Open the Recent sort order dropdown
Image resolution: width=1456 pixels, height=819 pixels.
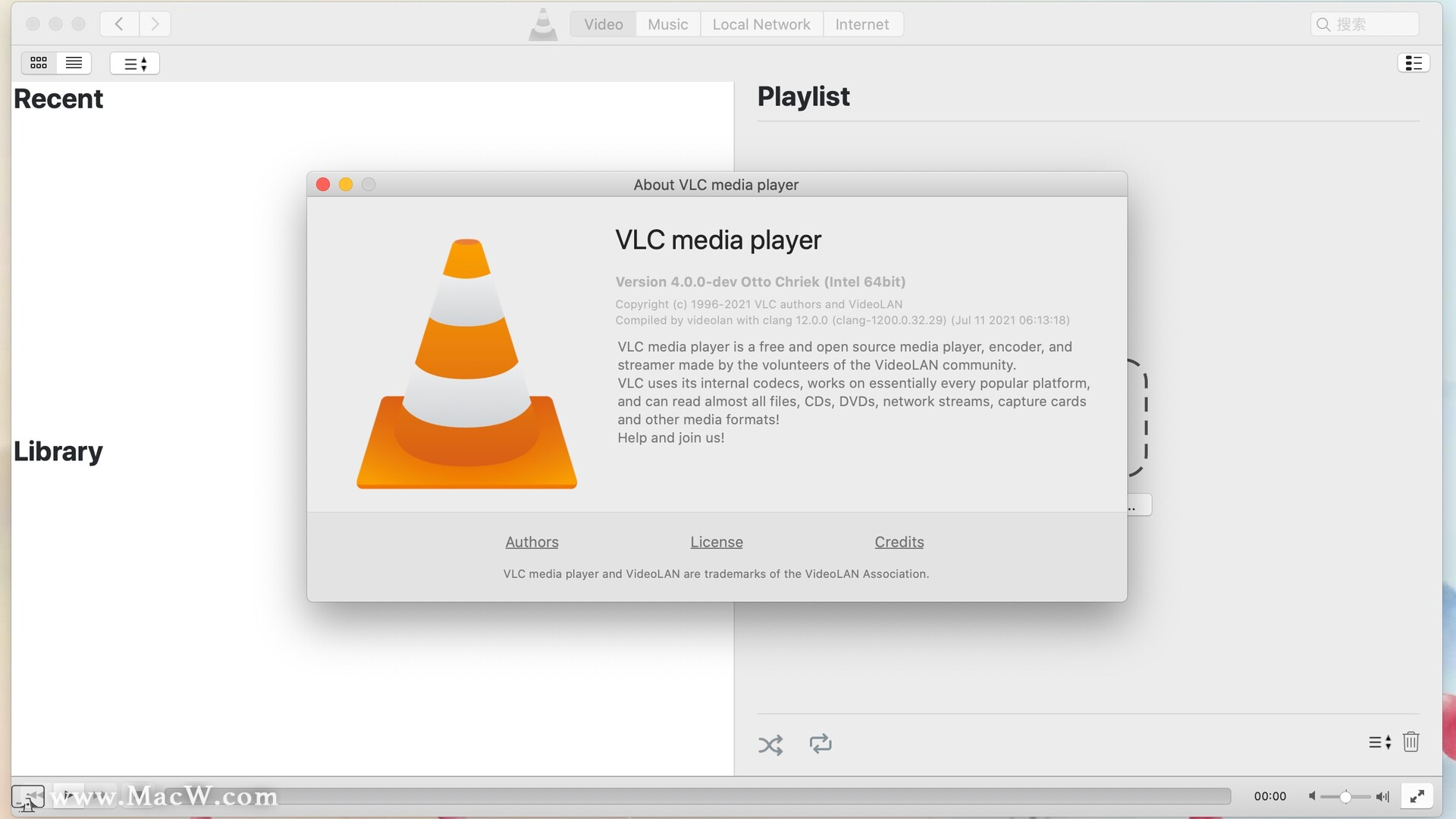pos(134,63)
